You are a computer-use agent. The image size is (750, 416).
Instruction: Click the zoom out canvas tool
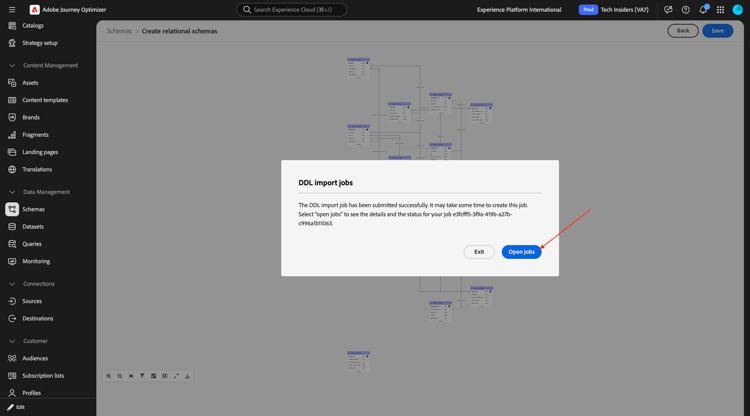pyautogui.click(x=120, y=376)
